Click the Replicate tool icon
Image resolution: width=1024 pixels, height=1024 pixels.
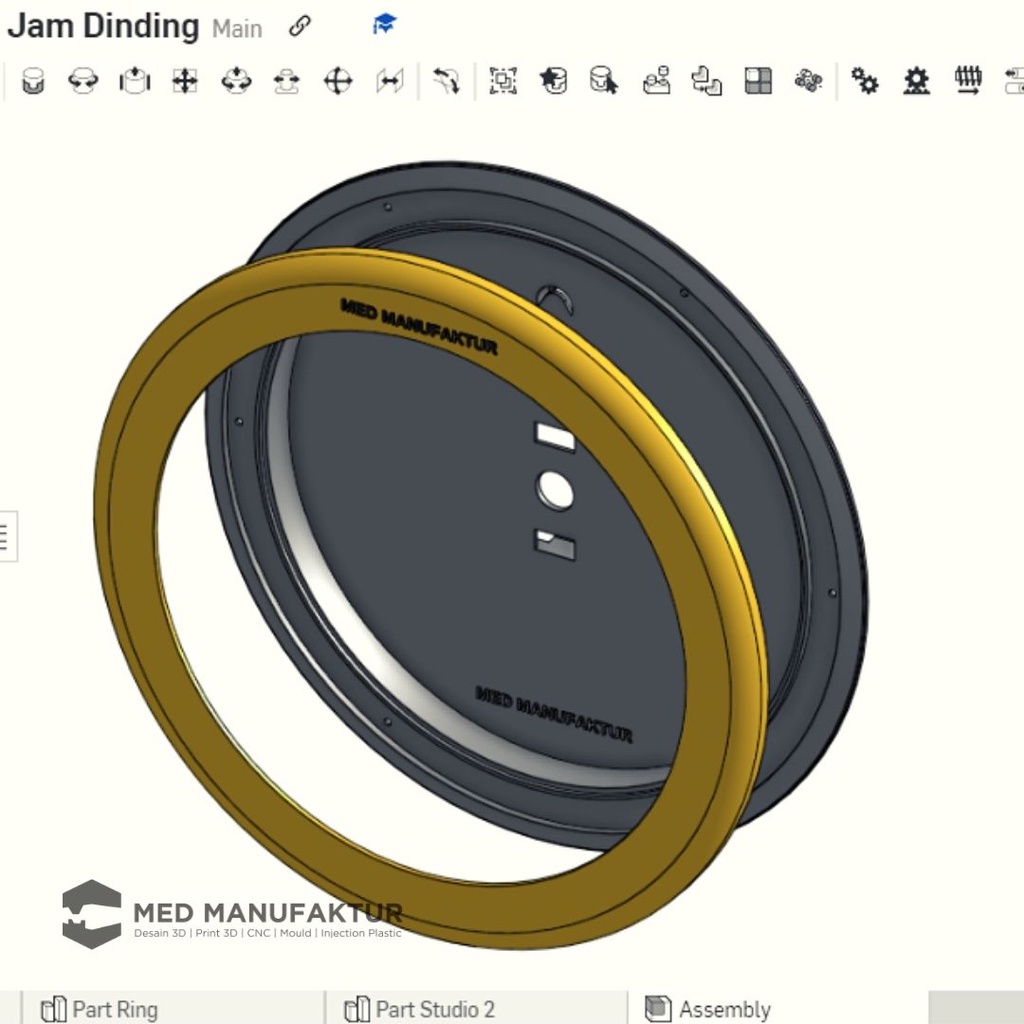656,81
